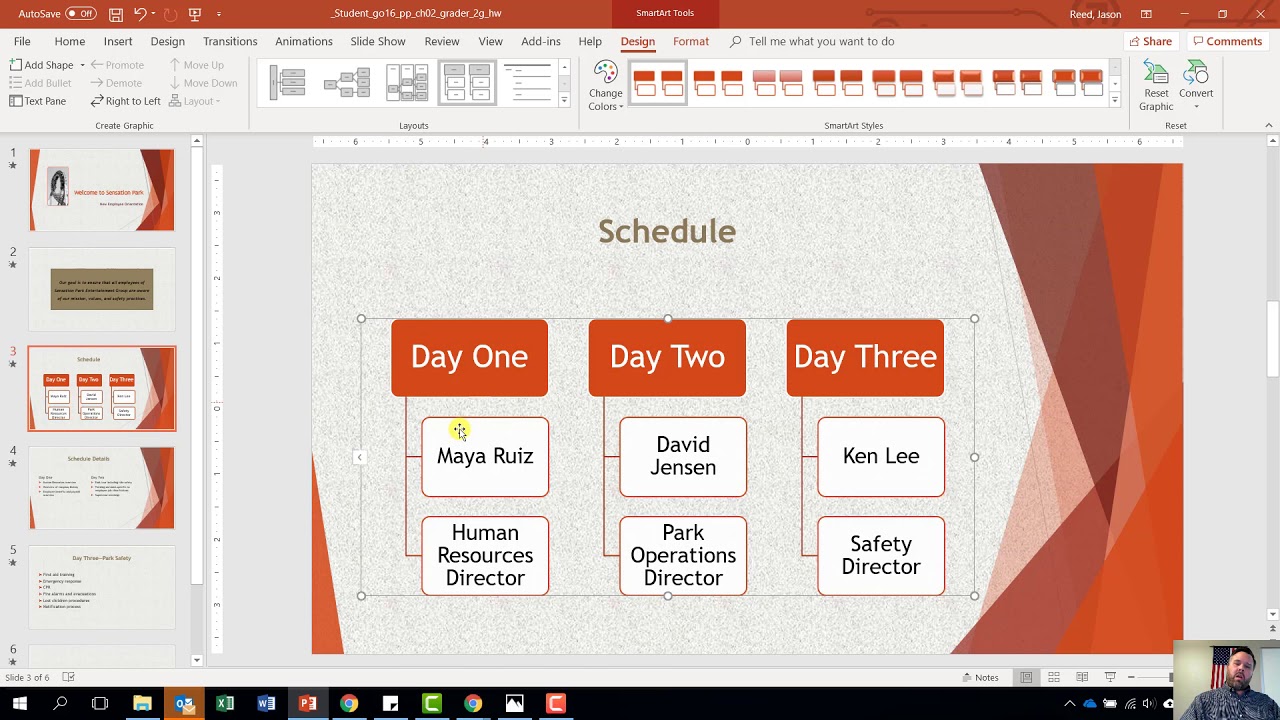Select slide 1 thumbnail Welcome slide
1280x720 pixels.
(x=101, y=189)
